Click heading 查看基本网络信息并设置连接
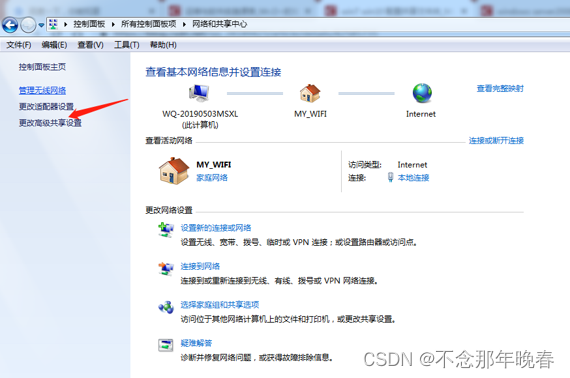This screenshot has width=570, height=378. click(213, 72)
